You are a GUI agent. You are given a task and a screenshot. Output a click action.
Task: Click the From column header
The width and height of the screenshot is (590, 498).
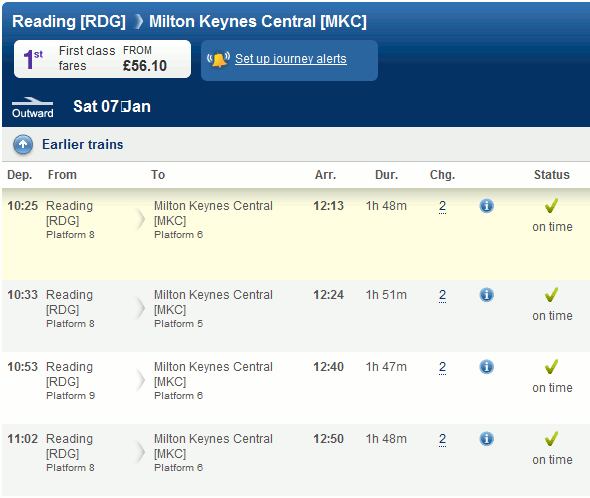pos(62,175)
